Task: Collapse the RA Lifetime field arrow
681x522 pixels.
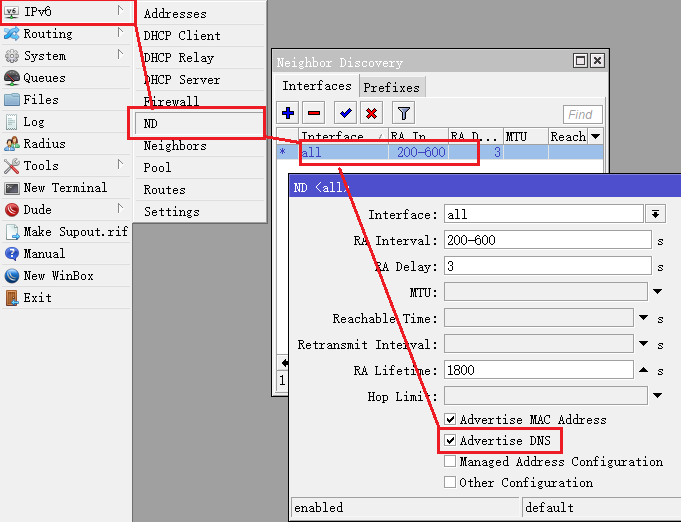Action: [643, 370]
